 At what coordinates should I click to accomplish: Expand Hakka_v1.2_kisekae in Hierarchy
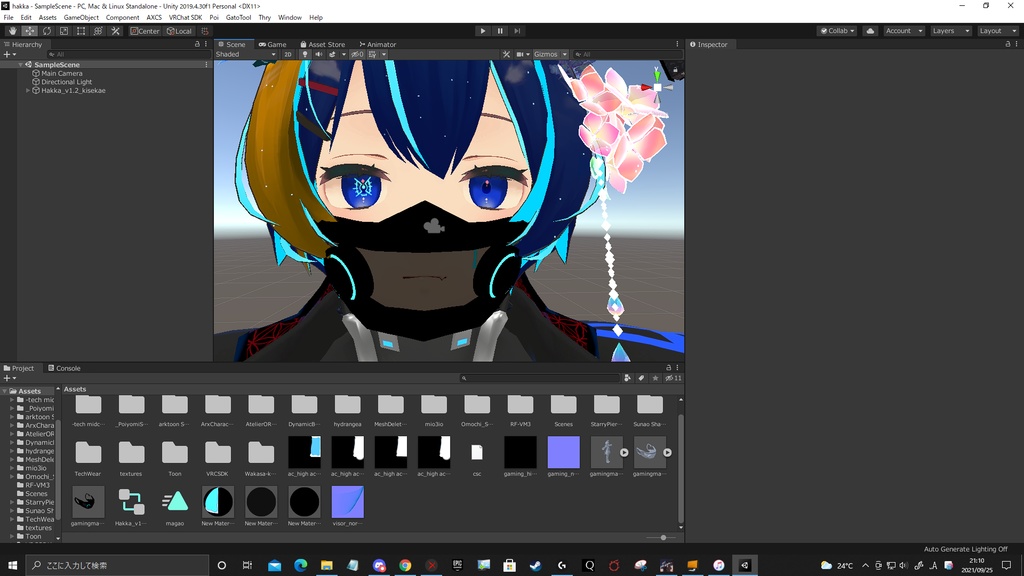(27, 91)
